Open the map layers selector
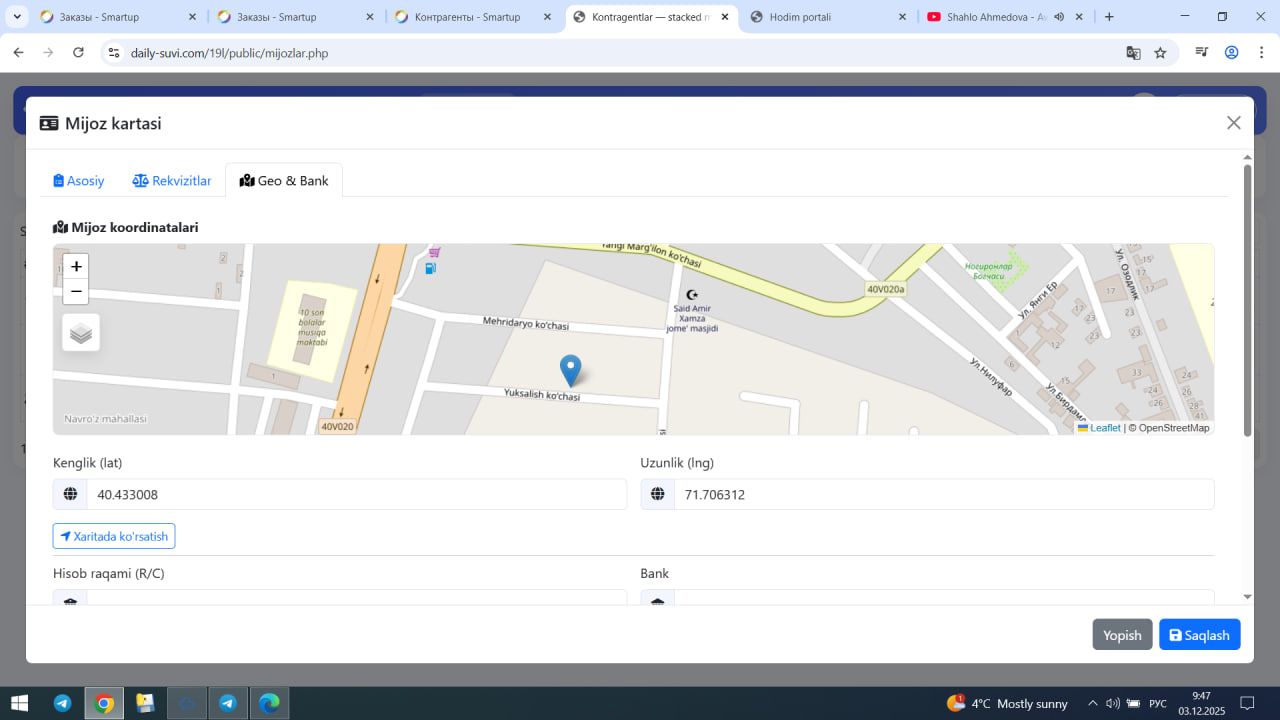 click(81, 333)
